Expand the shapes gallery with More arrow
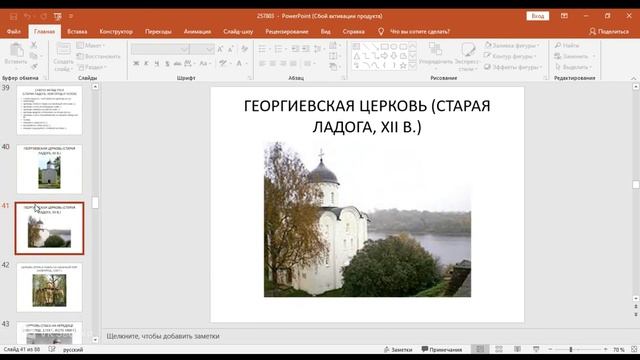Viewport: 640px width, 360px height. coord(412,65)
